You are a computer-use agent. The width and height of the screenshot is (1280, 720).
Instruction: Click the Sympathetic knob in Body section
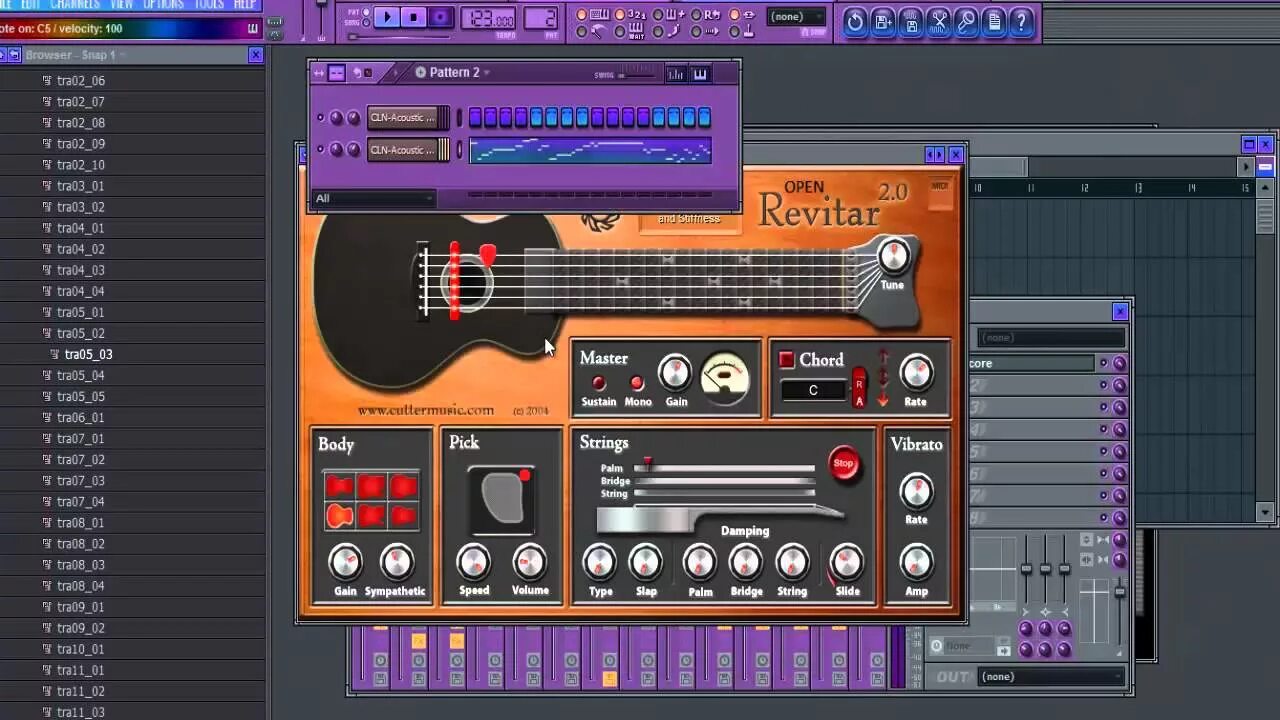(x=397, y=563)
